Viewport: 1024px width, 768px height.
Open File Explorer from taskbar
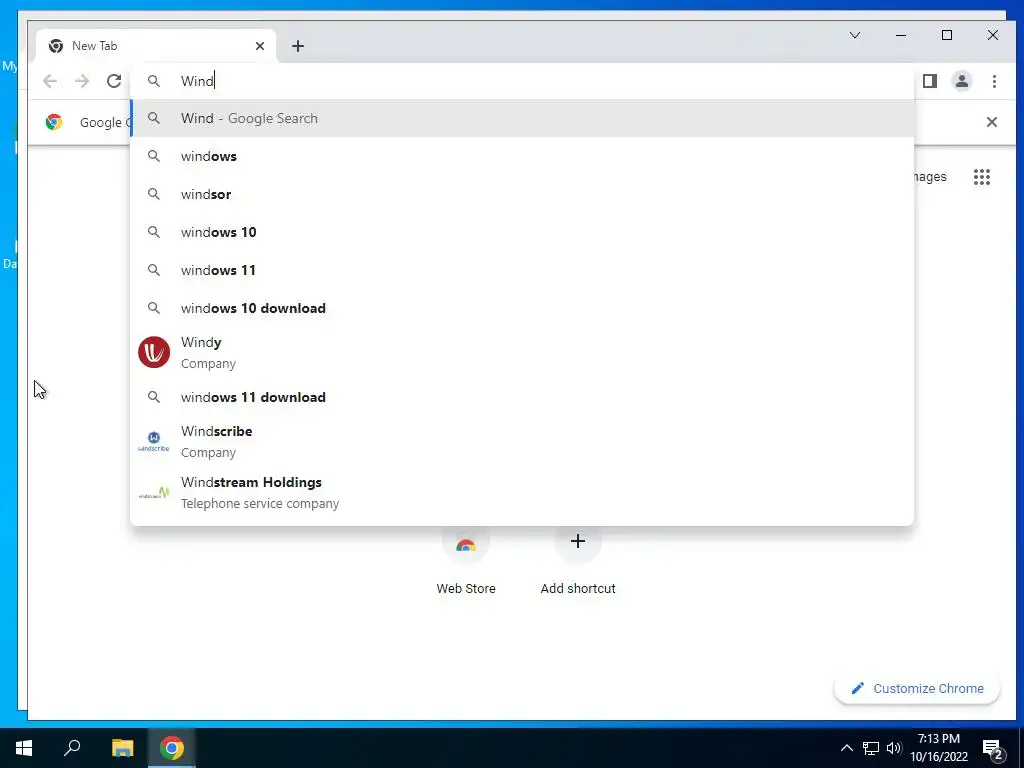point(122,748)
